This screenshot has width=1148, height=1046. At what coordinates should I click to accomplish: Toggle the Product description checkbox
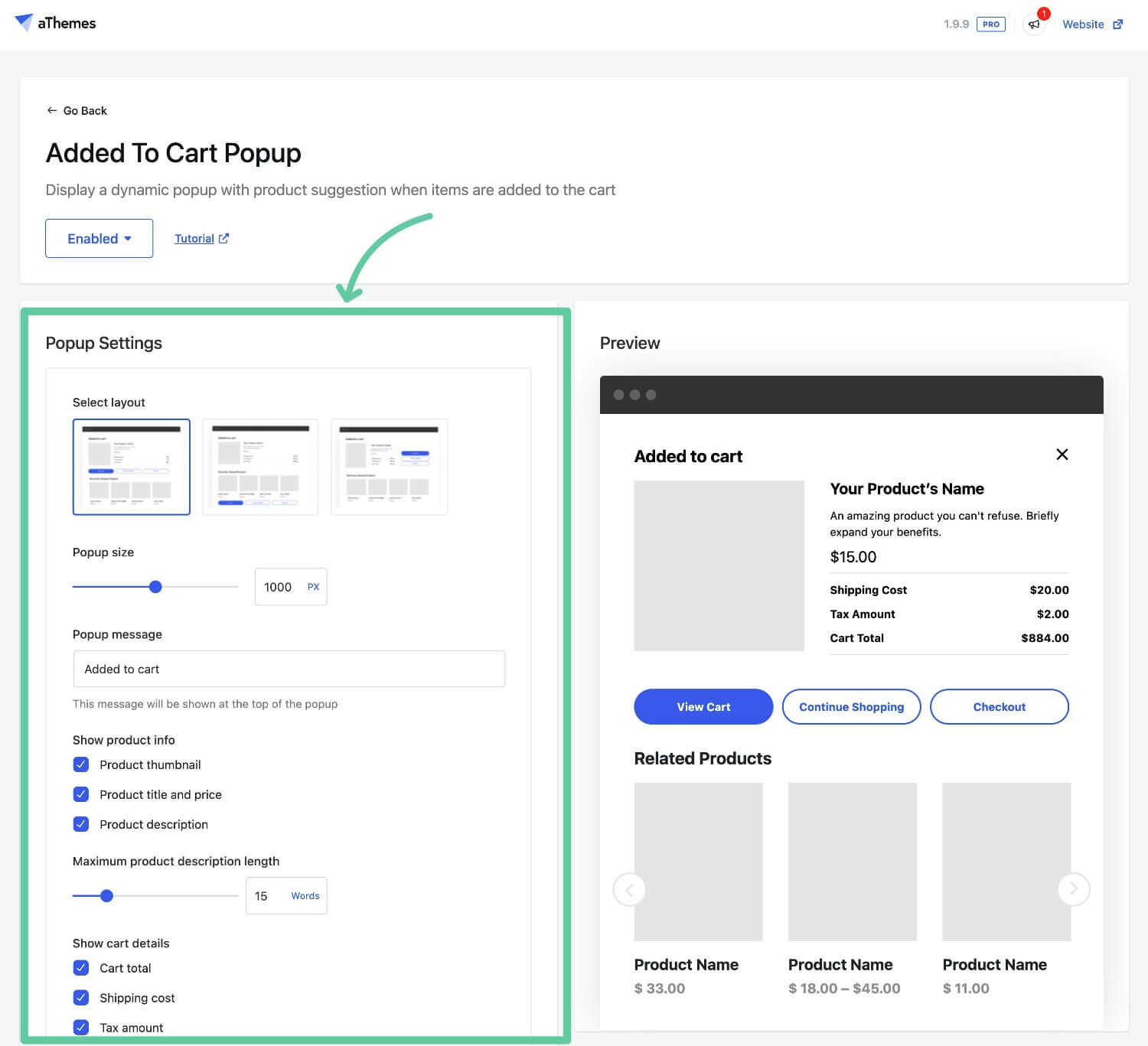(81, 824)
